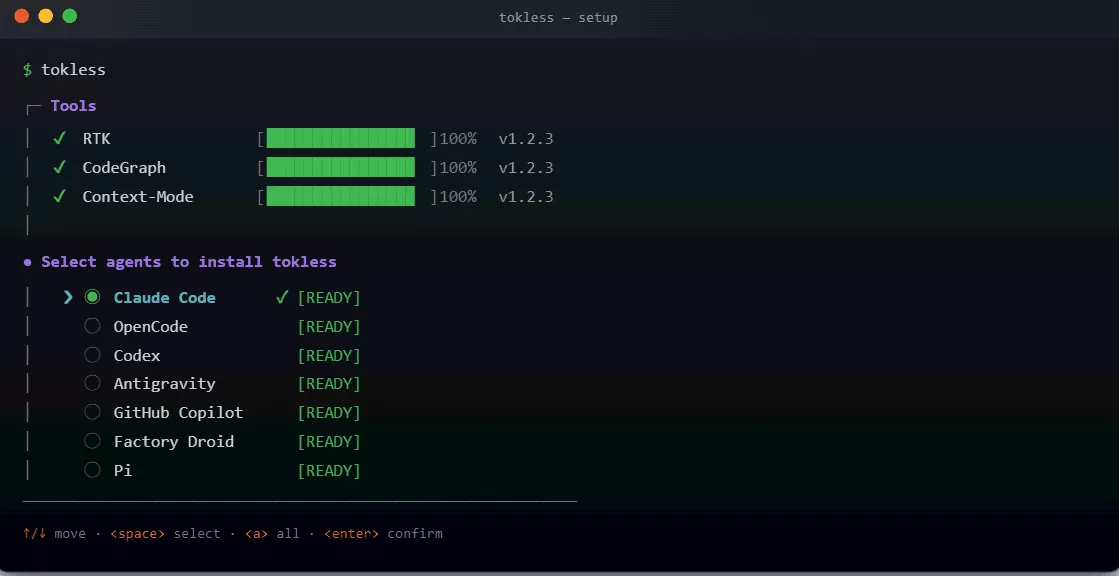
Task: Click the [READY] status next to OpenCode
Action: tap(329, 327)
